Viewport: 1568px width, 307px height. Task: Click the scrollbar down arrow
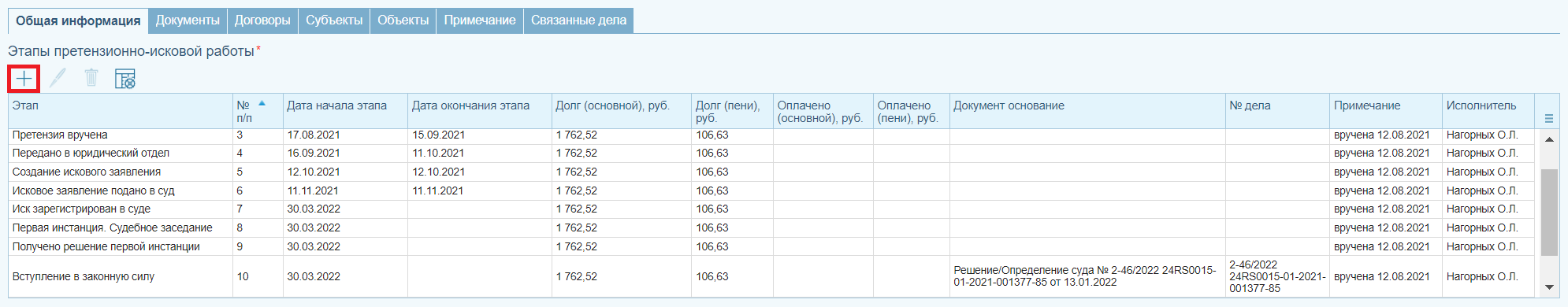tap(1549, 287)
